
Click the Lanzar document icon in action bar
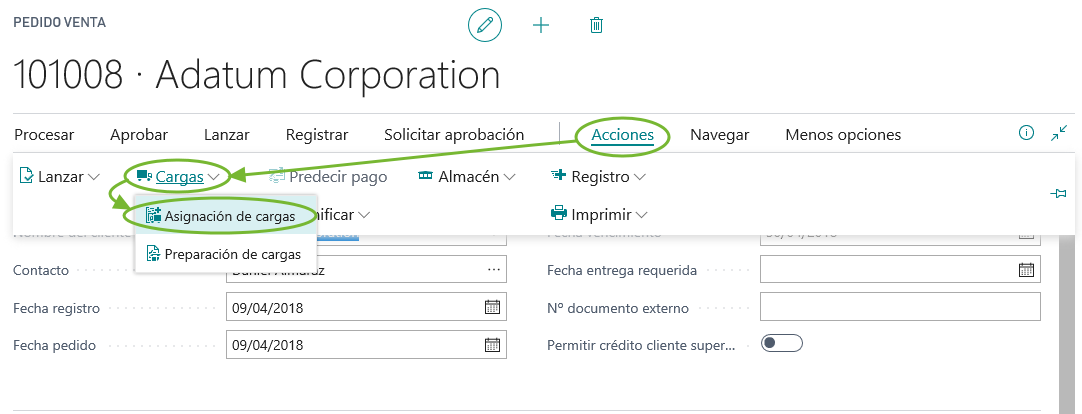(x=26, y=176)
